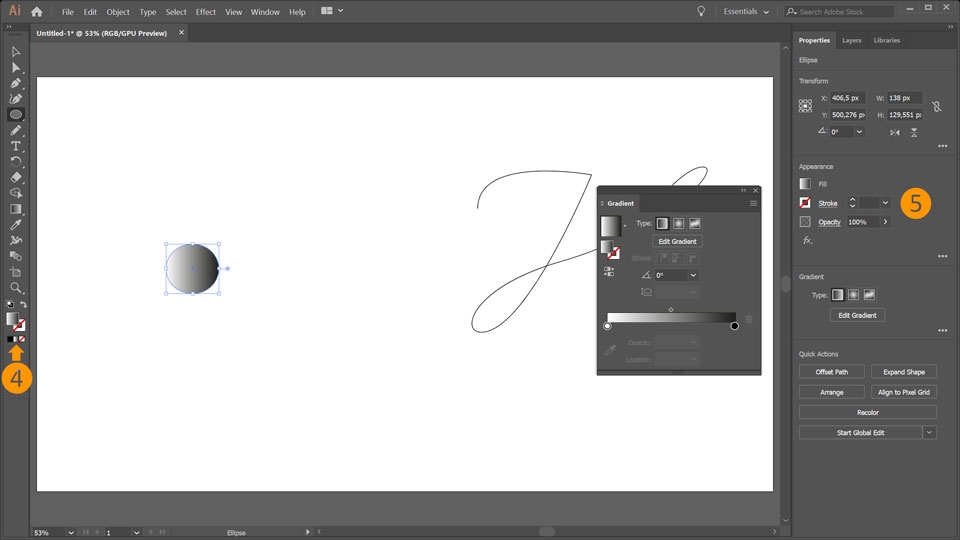960x540 pixels.
Task: Select the Curvature tool
Action: (x=16, y=99)
